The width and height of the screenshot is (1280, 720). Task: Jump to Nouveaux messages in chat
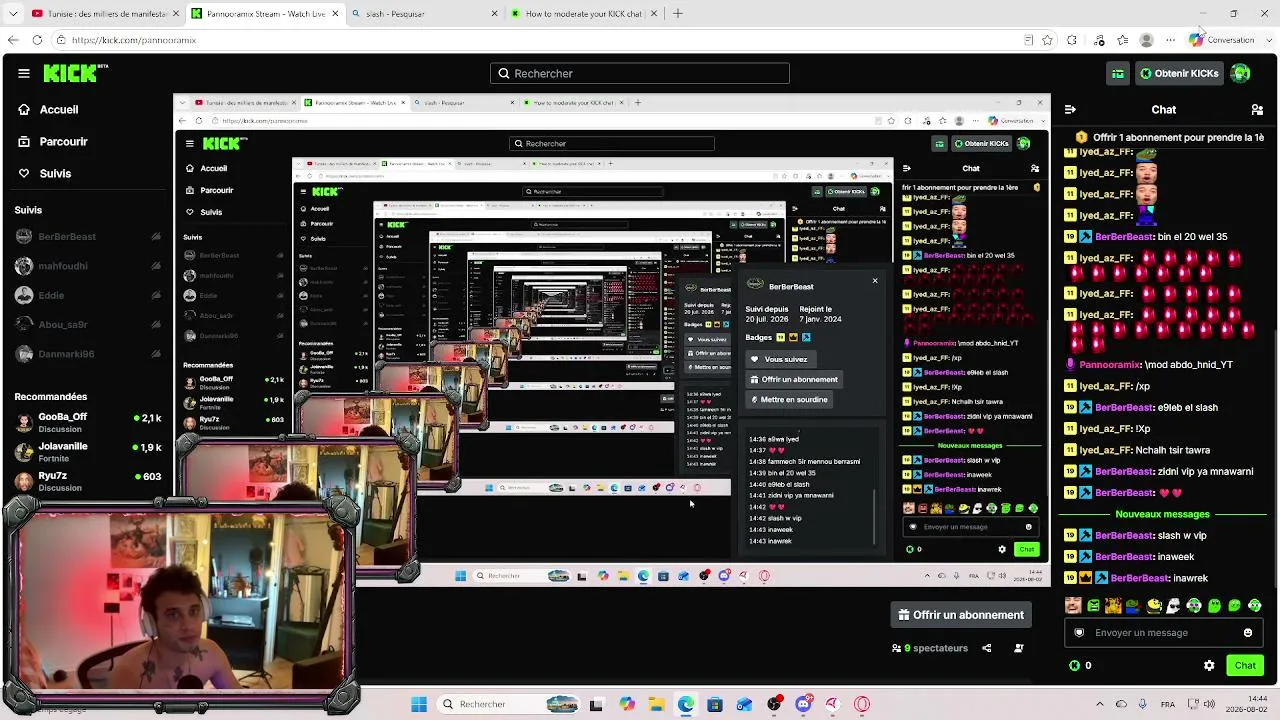[1162, 514]
